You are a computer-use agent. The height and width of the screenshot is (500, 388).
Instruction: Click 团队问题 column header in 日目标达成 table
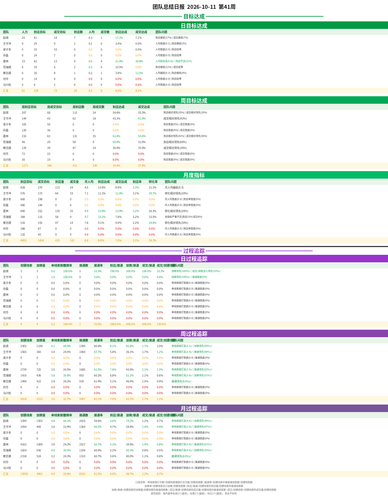click(x=161, y=32)
